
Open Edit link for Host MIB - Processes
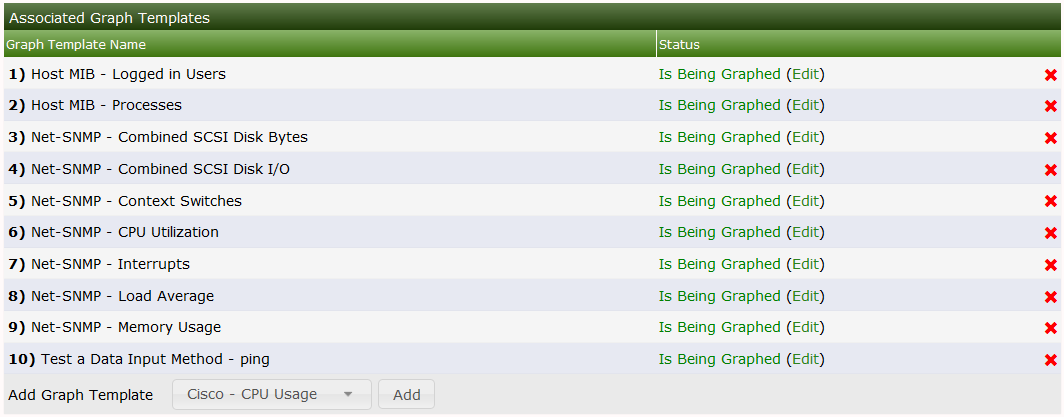805,105
